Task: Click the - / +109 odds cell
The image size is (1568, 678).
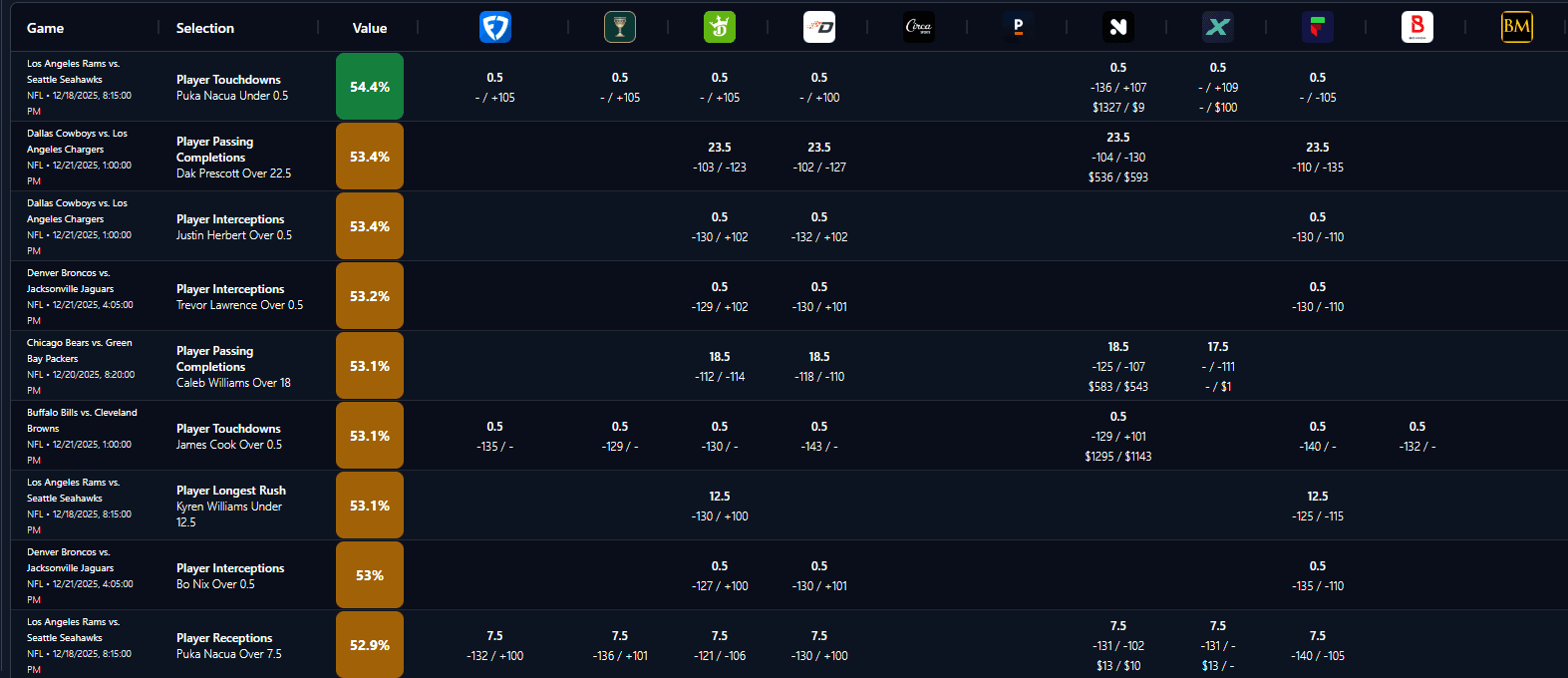Action: 1218,88
